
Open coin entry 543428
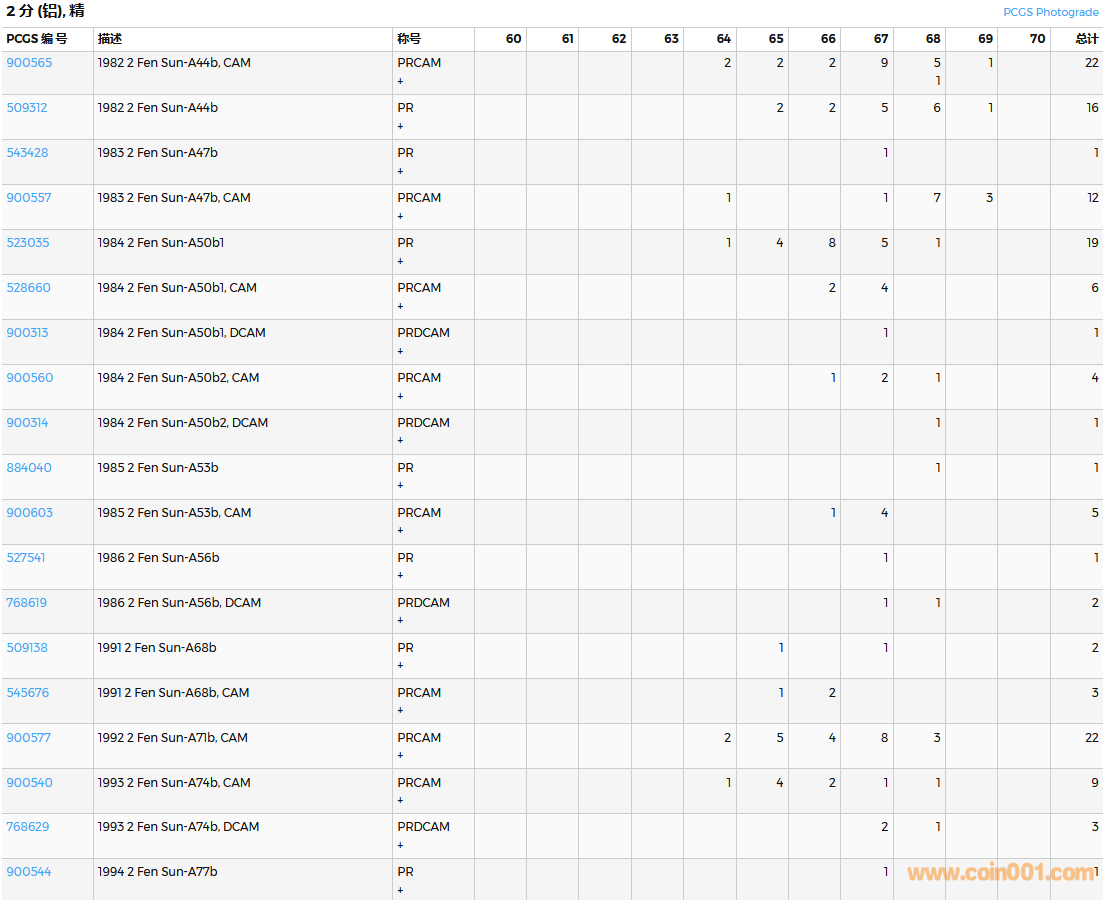tap(27, 152)
